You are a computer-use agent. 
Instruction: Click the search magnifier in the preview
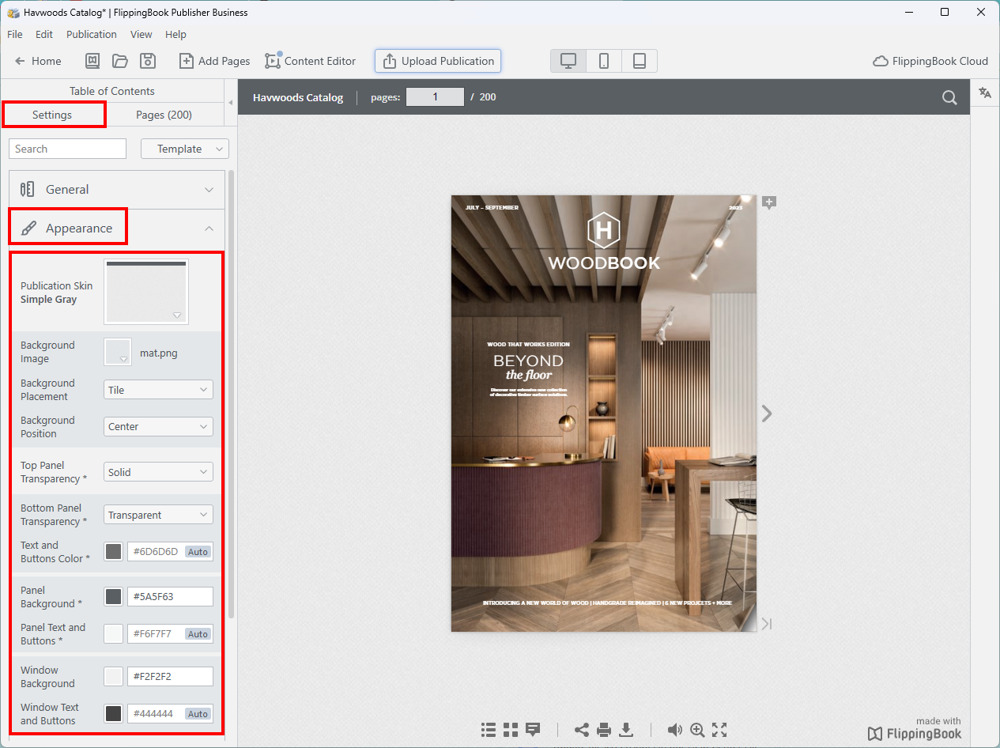point(949,98)
